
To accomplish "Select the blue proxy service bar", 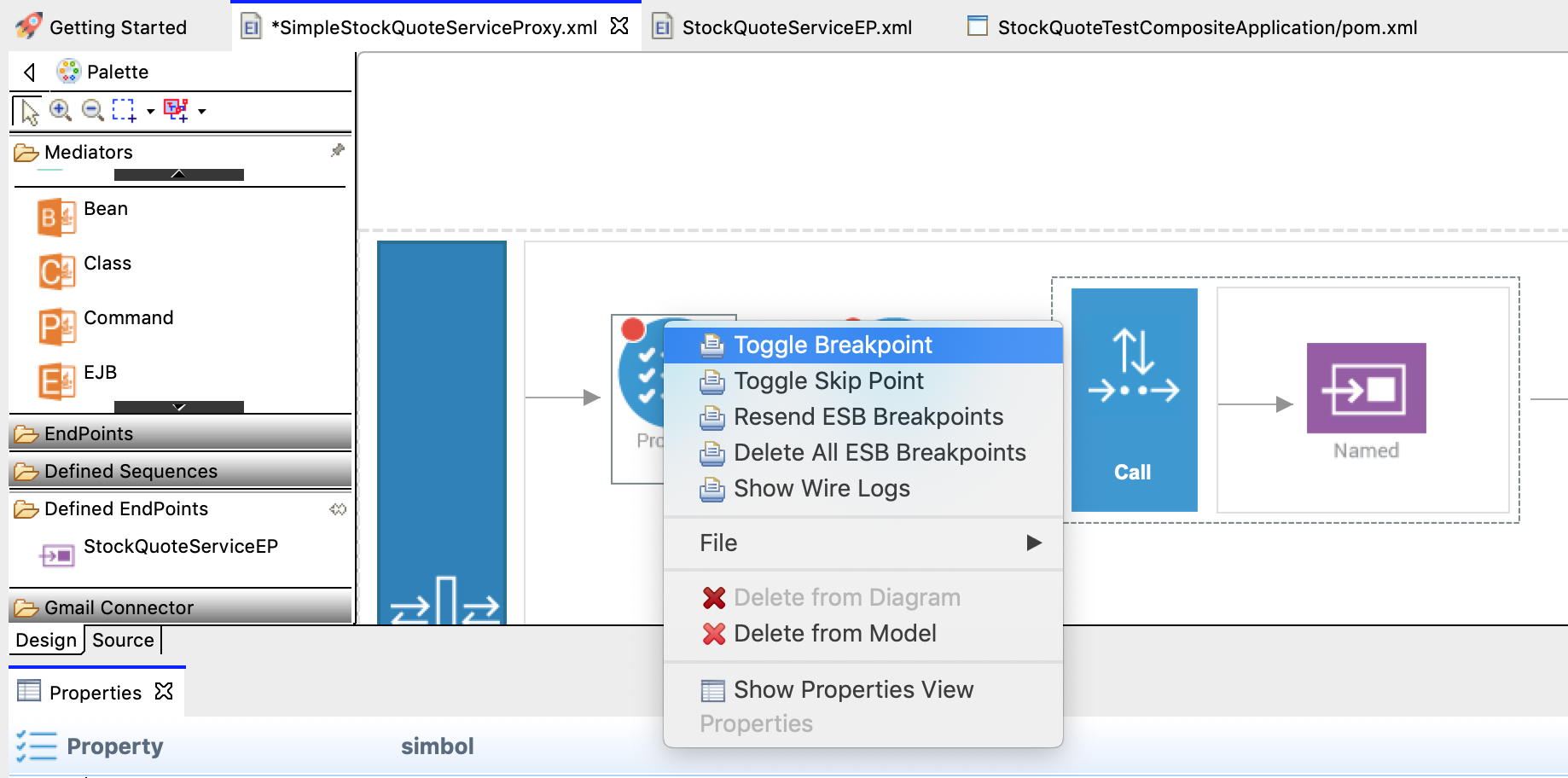I will point(442,432).
